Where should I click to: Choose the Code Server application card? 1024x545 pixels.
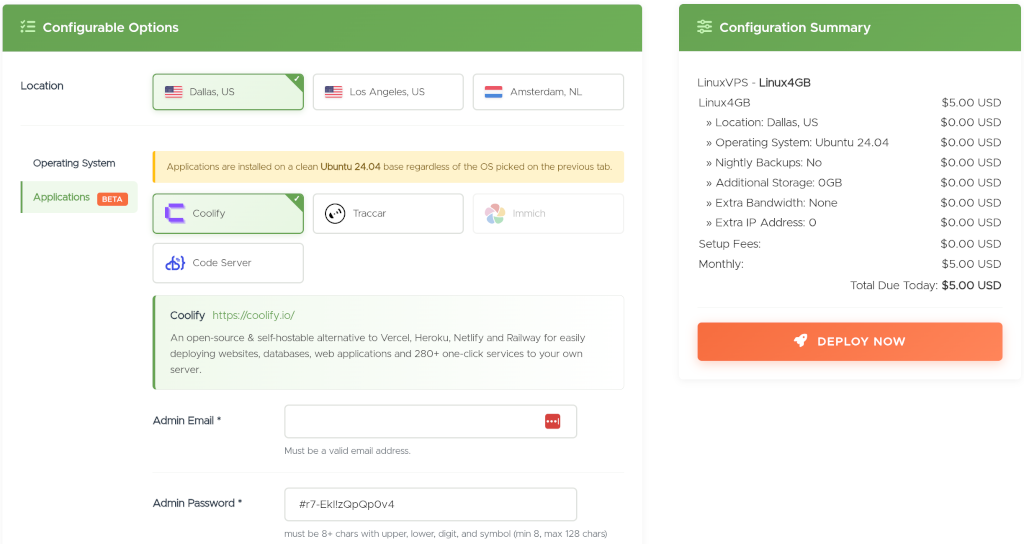click(x=228, y=263)
